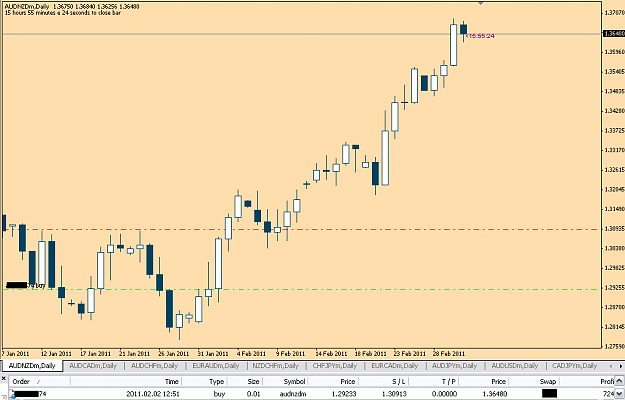The width and height of the screenshot is (625, 400).
Task: Click the Price header next to Swap
Action: coord(484,381)
